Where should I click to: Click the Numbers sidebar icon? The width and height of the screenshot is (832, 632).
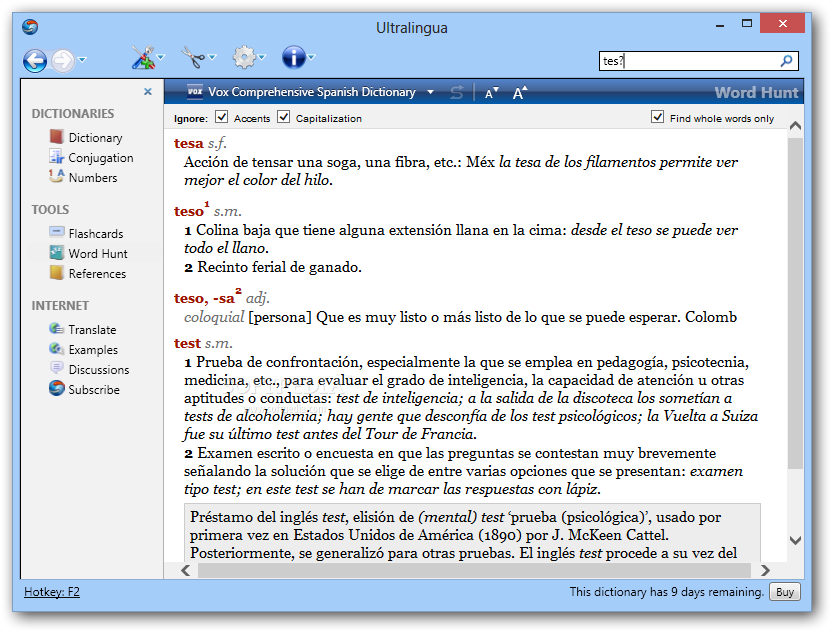(56, 176)
